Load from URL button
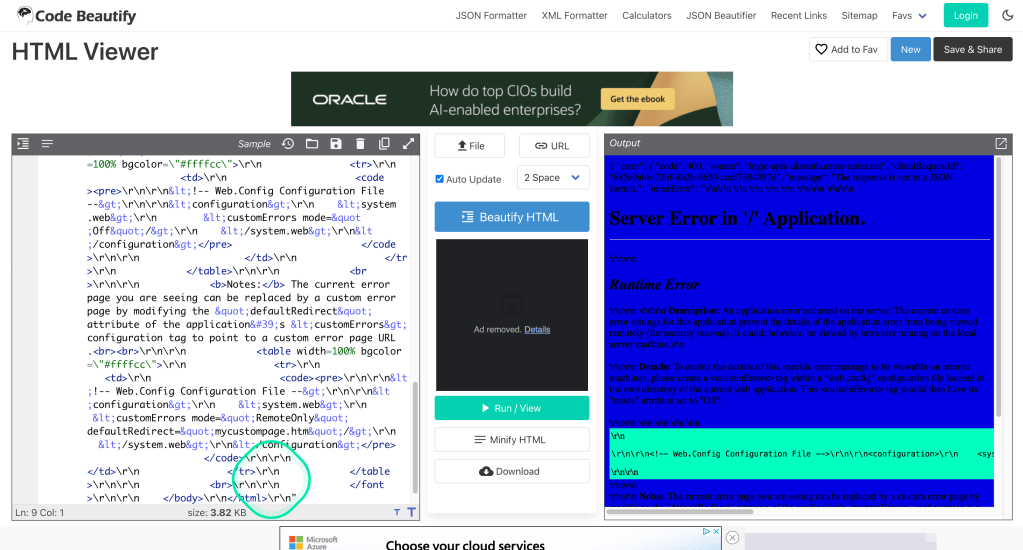This screenshot has height=550, width=1023. (x=554, y=145)
